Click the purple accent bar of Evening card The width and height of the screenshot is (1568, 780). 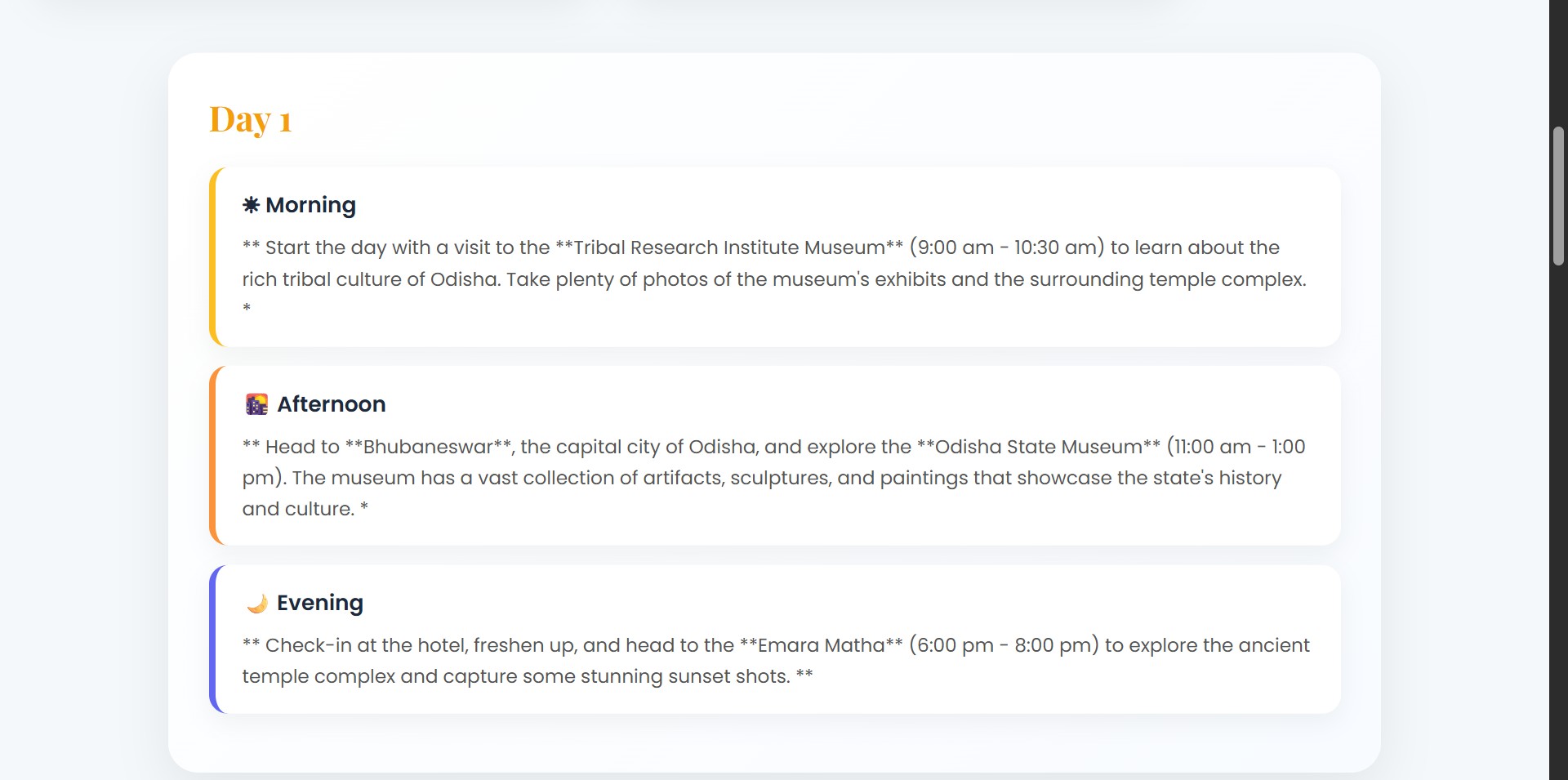213,640
